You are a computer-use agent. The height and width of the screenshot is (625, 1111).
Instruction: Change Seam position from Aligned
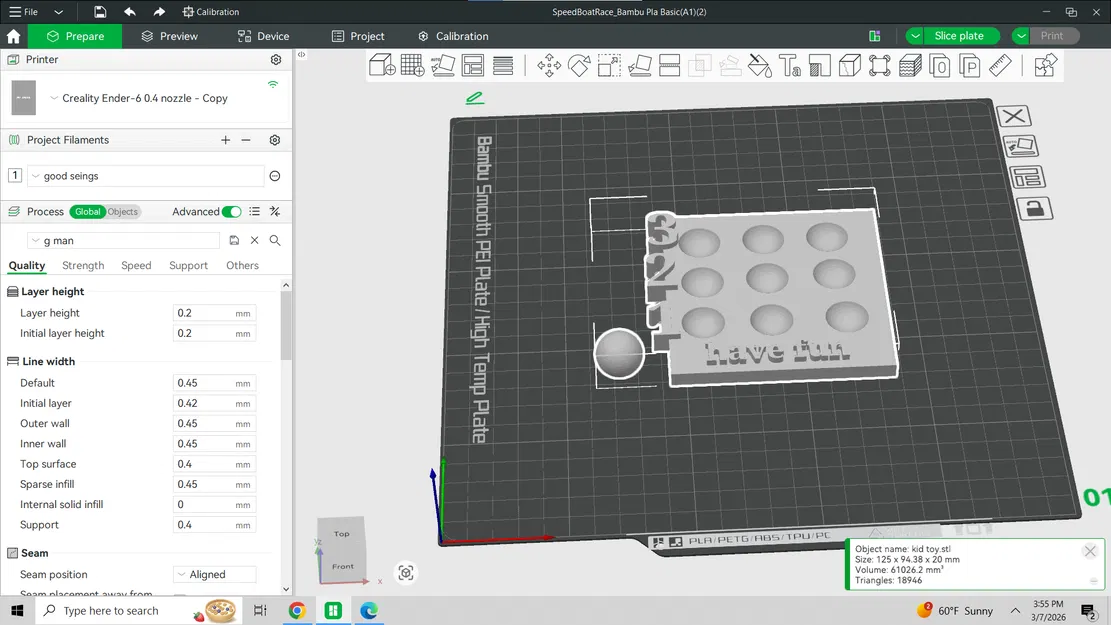(x=213, y=574)
